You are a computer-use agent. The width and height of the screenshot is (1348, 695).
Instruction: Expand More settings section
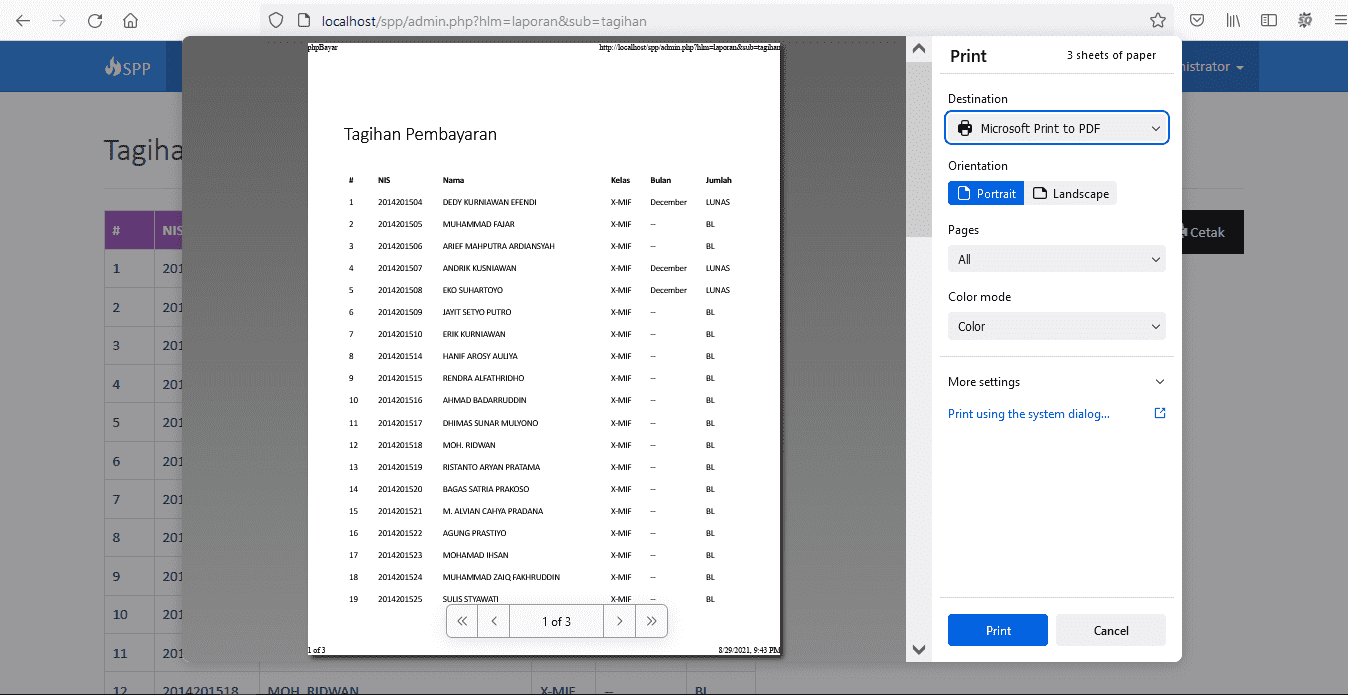[1057, 382]
